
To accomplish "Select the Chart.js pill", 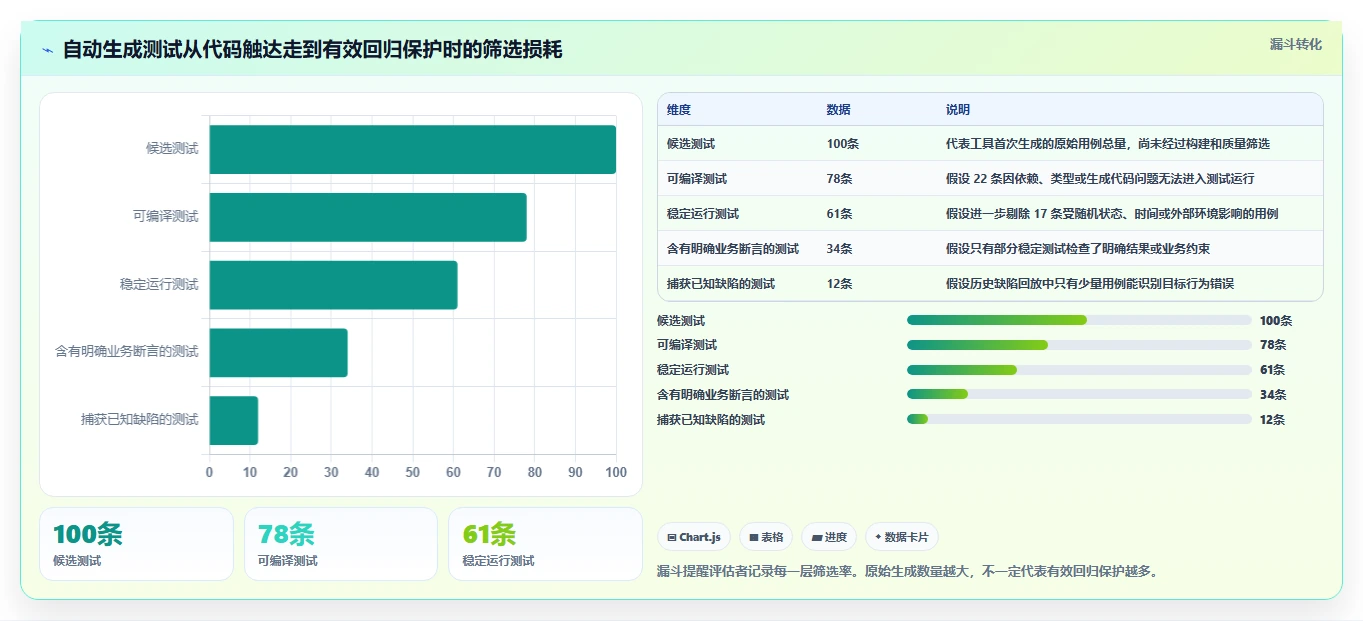I will pos(694,537).
